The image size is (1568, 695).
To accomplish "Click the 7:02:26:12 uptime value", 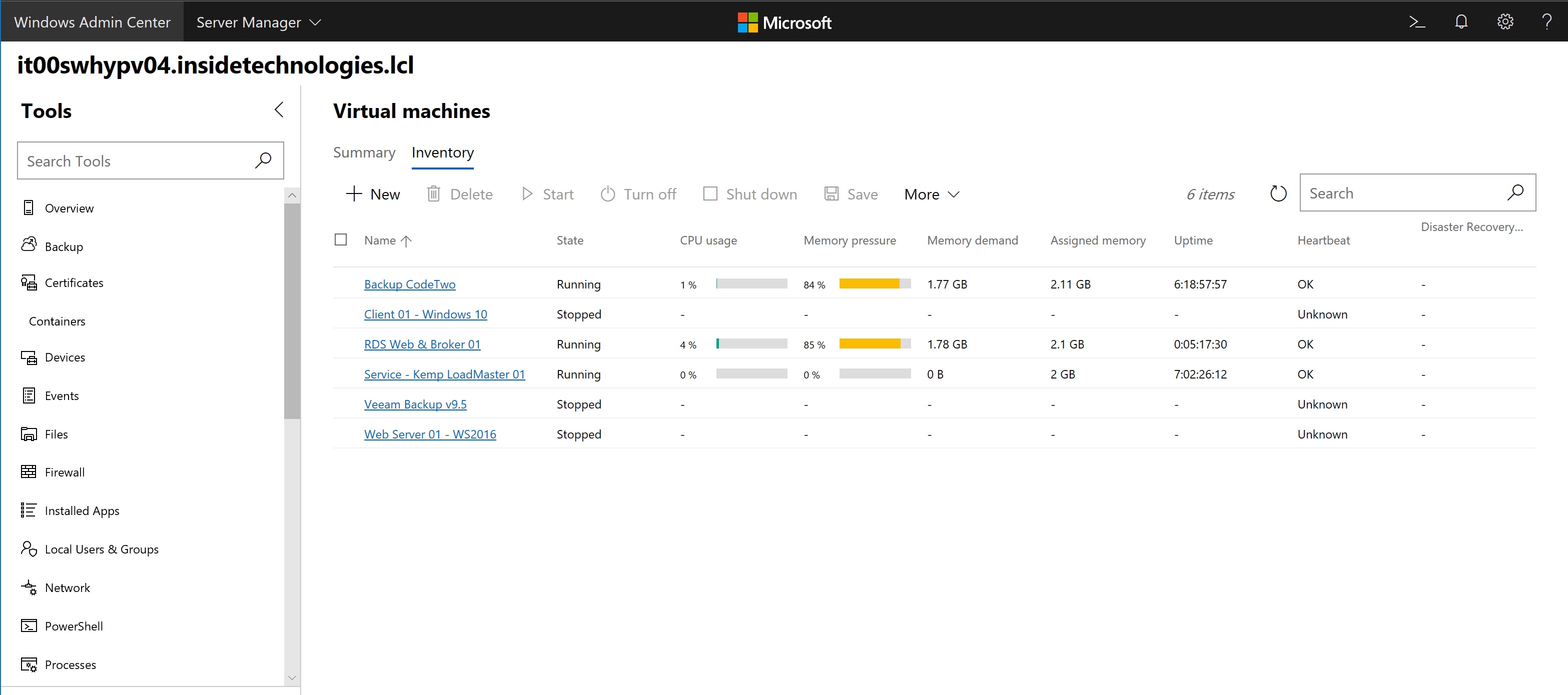I will [1200, 374].
